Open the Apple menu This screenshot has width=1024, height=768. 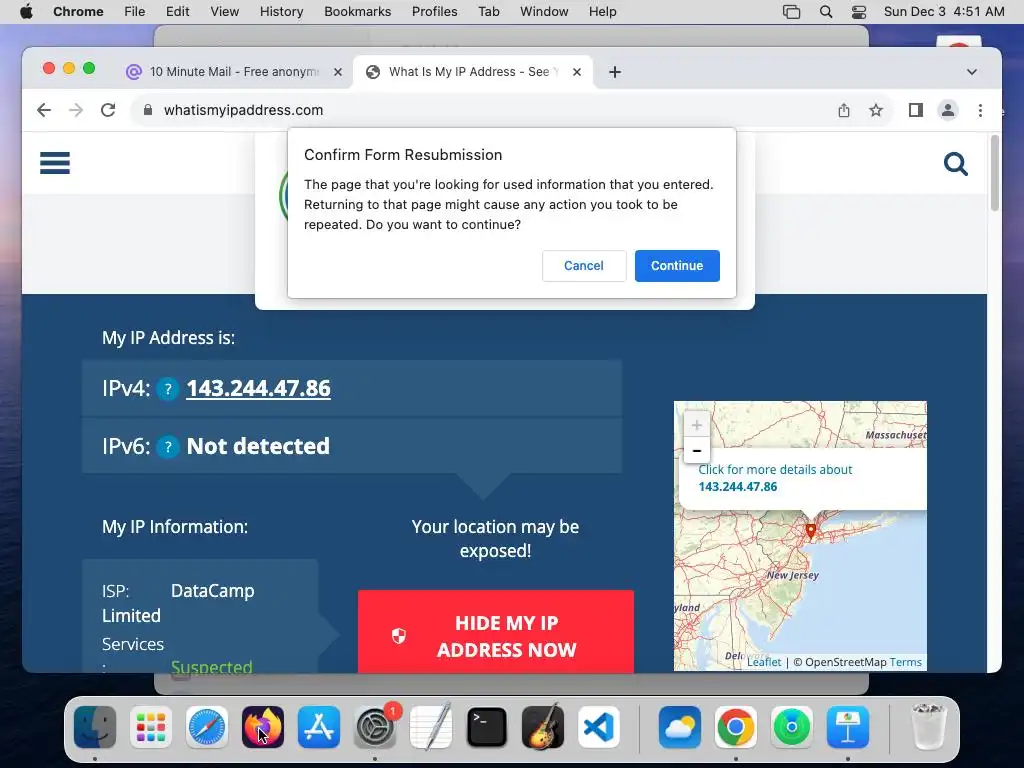pos(26,12)
